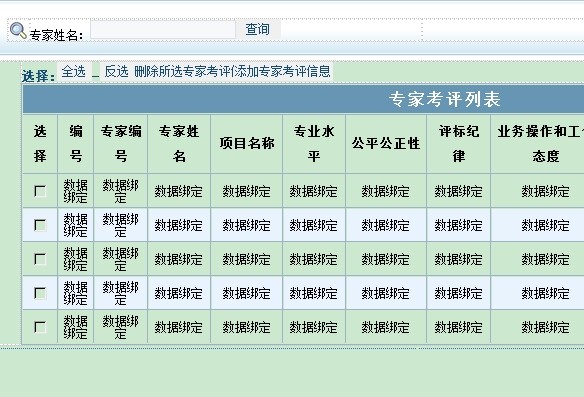The width and height of the screenshot is (584, 397).
Task: Click second row 专家编号 数据绑定 cell
Action: tap(121, 225)
